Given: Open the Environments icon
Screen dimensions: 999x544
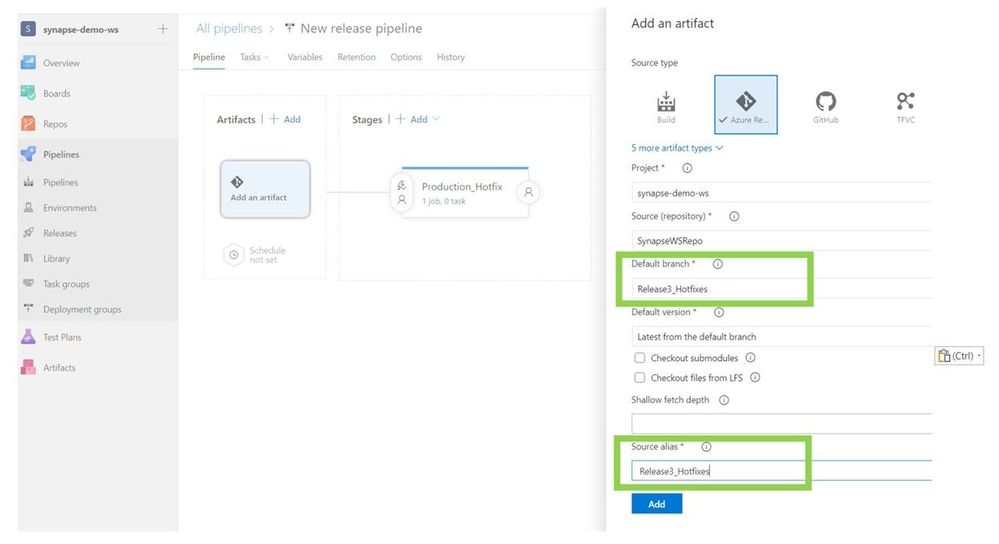Looking at the screenshot, I should pyautogui.click(x=28, y=208).
